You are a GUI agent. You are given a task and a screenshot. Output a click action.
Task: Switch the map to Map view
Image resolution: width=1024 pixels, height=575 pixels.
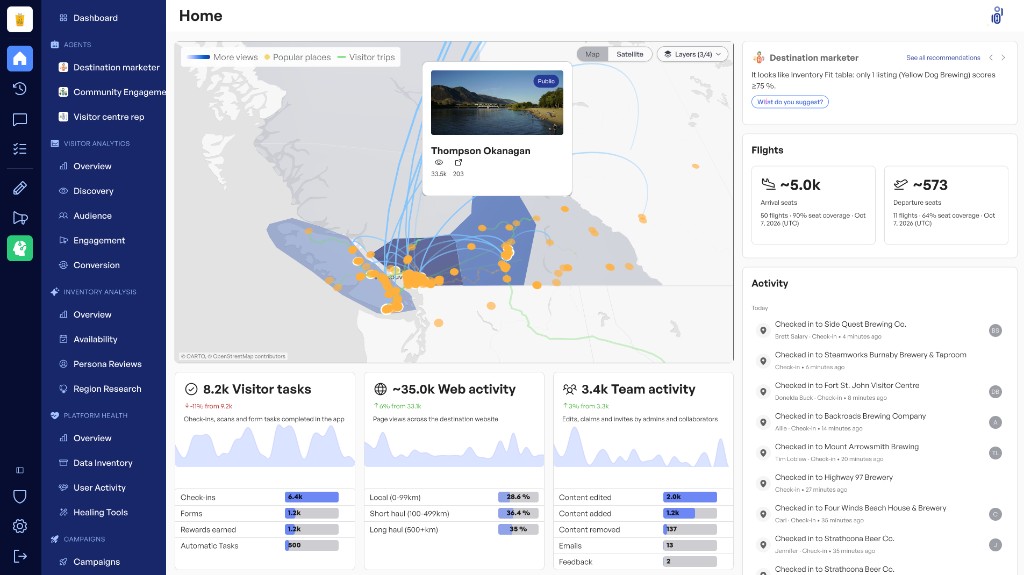click(x=592, y=54)
